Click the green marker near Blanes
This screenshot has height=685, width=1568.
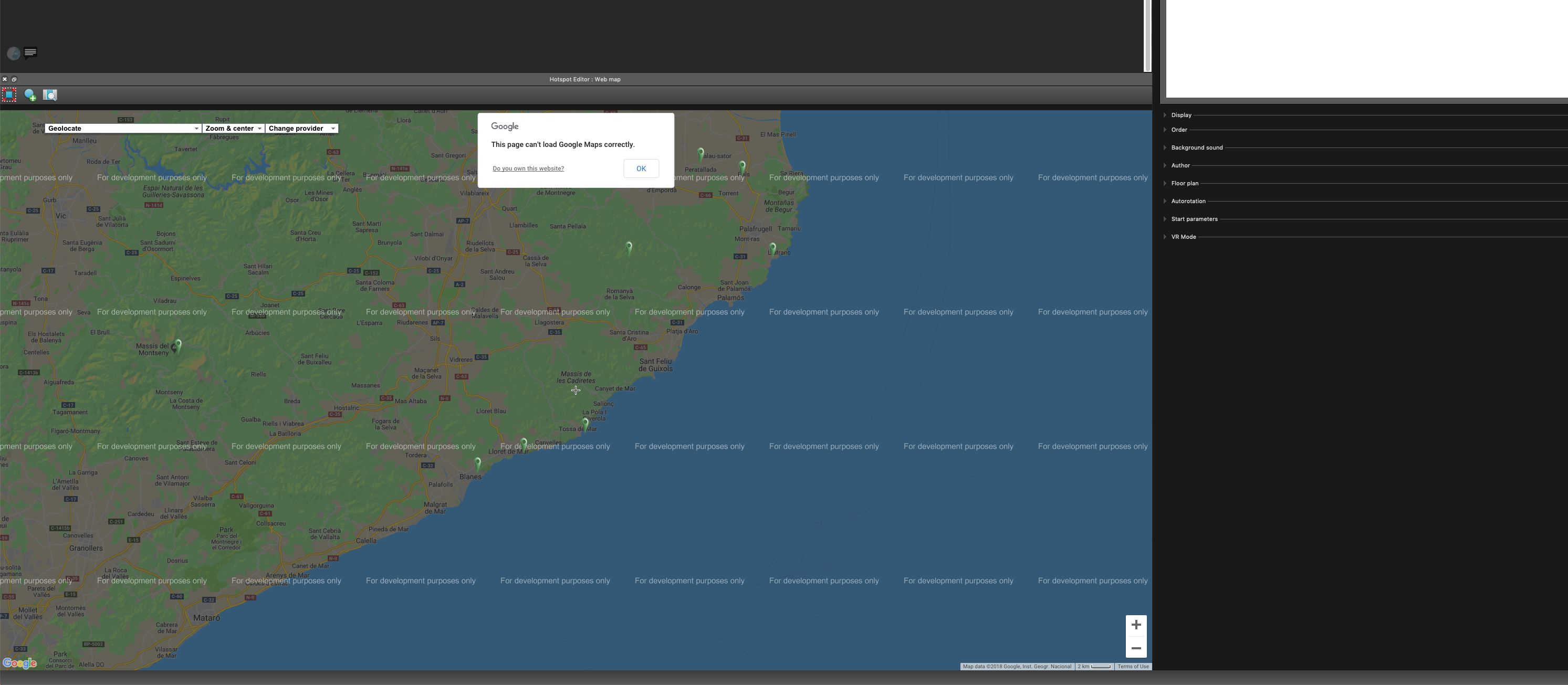click(x=478, y=463)
